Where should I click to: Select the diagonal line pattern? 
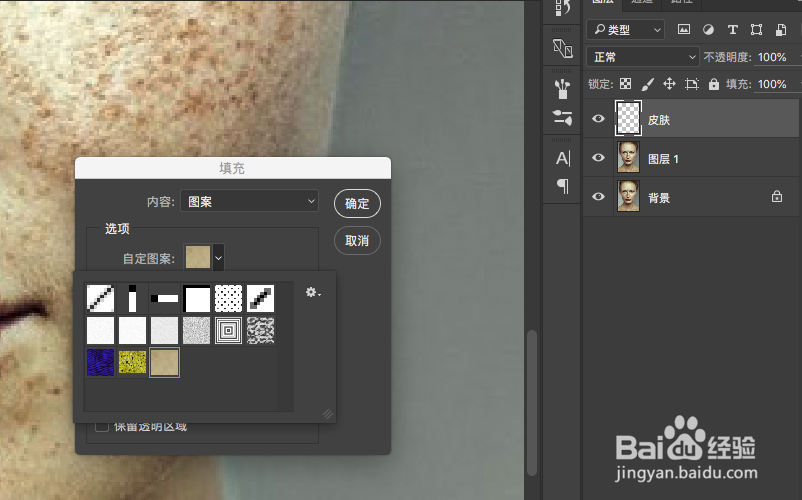click(x=100, y=298)
